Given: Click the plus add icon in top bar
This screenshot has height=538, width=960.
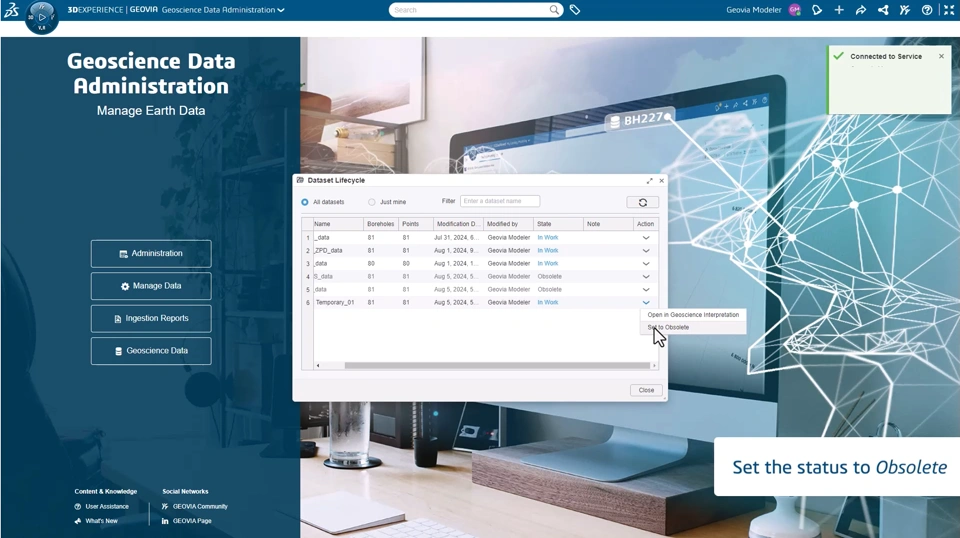Looking at the screenshot, I should click(839, 10).
